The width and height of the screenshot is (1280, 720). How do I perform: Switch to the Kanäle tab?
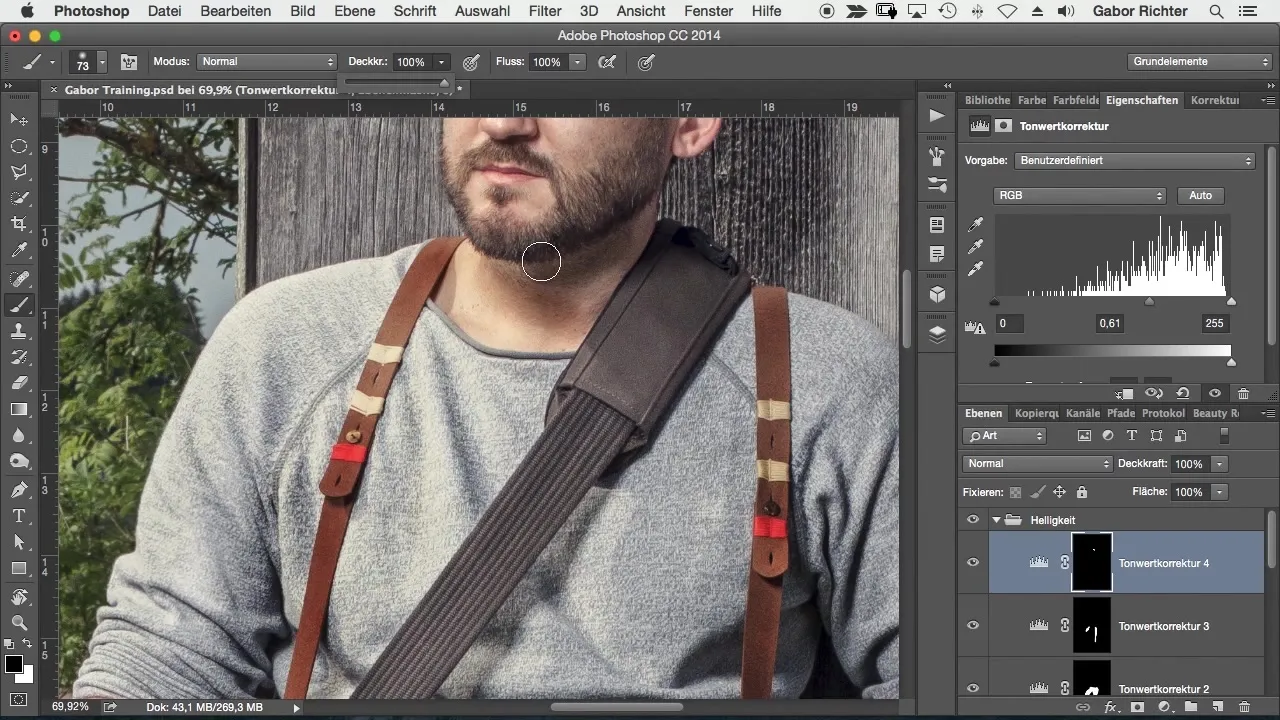pyautogui.click(x=1083, y=413)
